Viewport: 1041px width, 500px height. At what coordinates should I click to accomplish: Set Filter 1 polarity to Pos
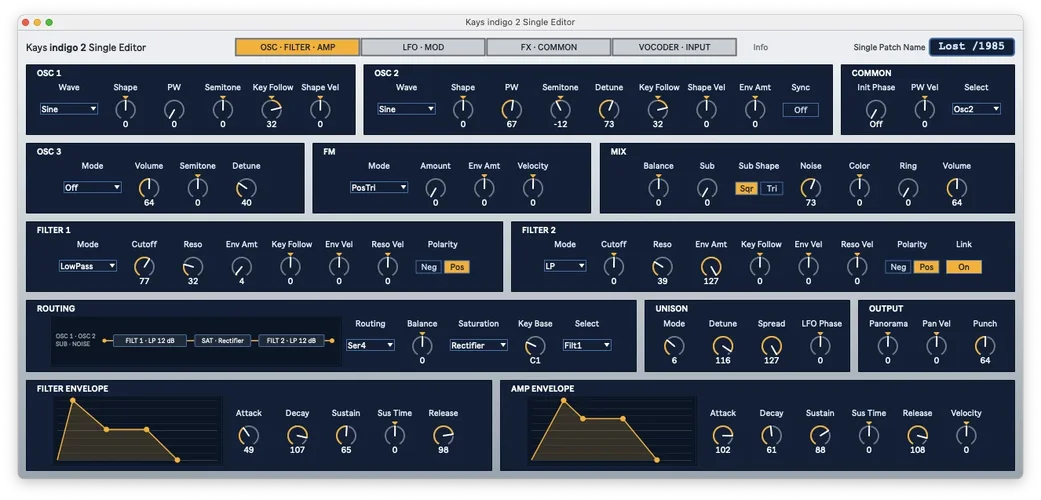coord(457,267)
